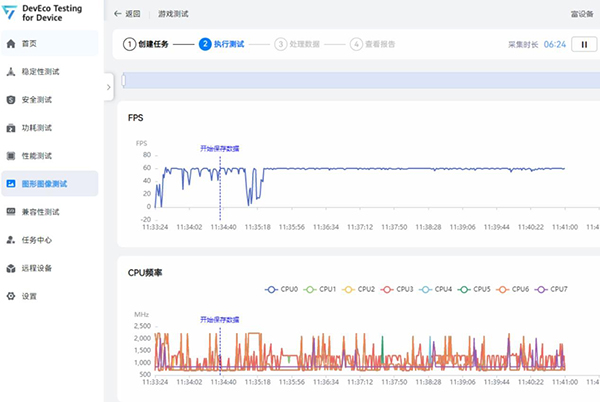Select the 功耗测试 sidebar icon
This screenshot has width=600, height=402.
tap(11, 128)
